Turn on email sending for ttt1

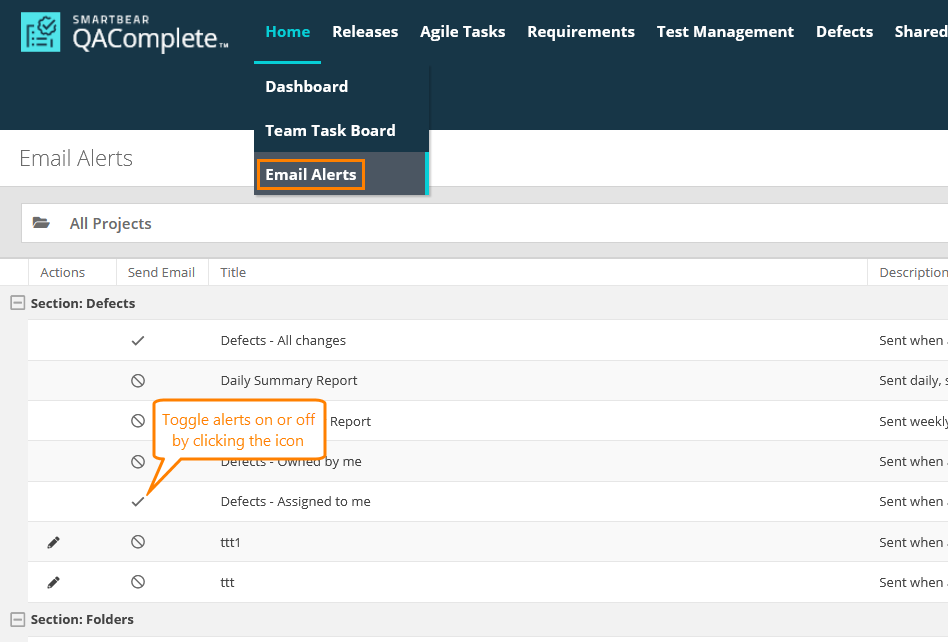(x=138, y=542)
